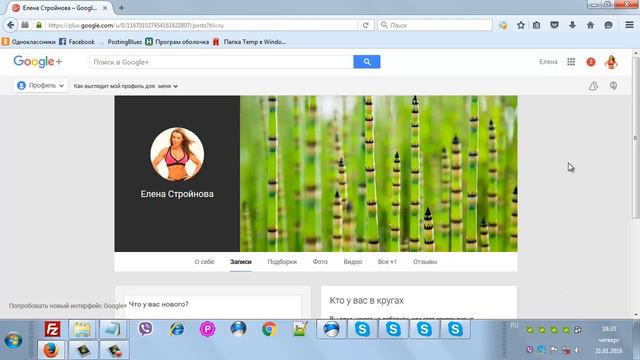Open the Windows Start button
The image size is (640, 360).
13,340
